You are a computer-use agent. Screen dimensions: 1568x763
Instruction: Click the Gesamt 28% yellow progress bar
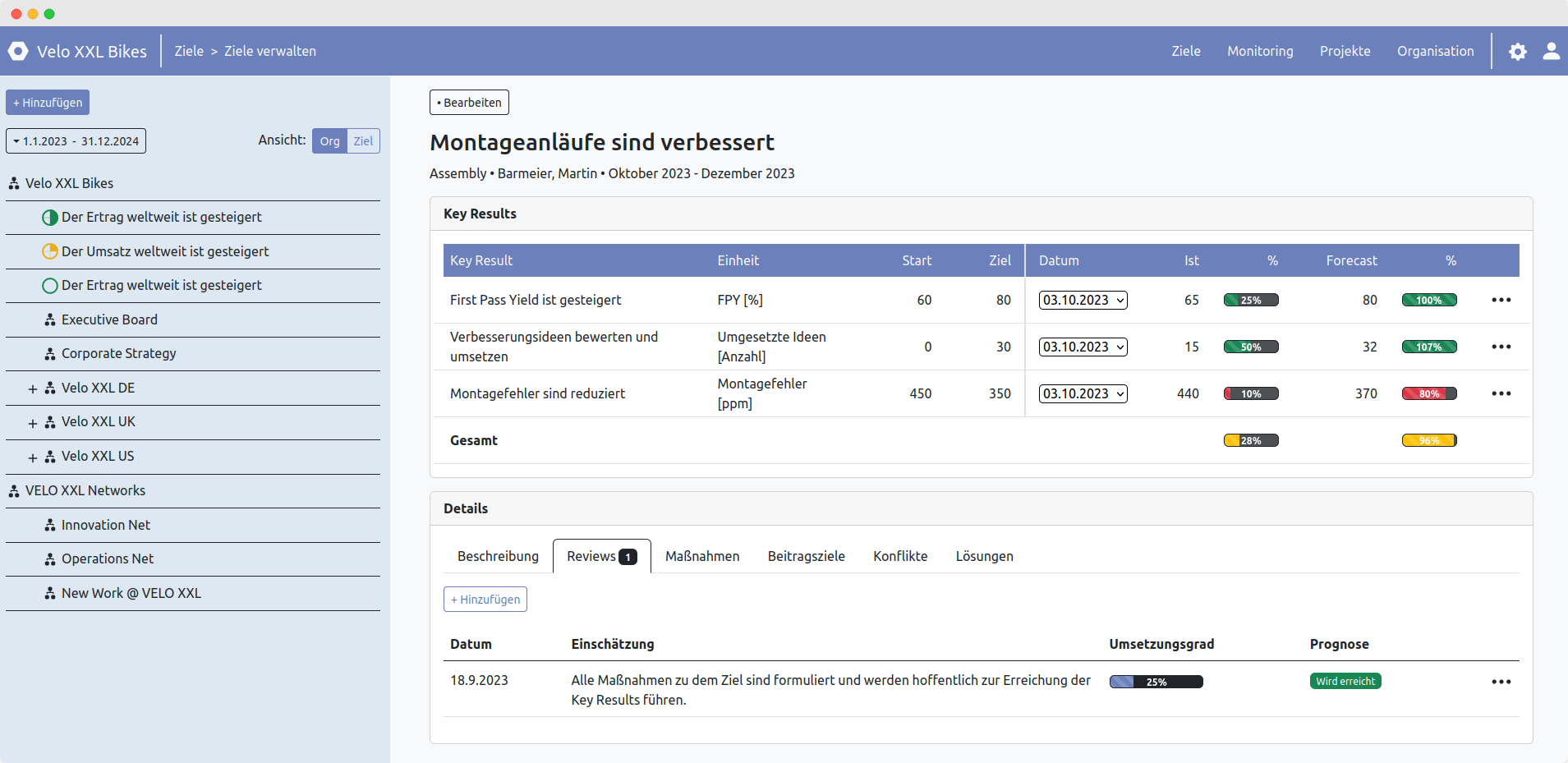pos(1251,440)
